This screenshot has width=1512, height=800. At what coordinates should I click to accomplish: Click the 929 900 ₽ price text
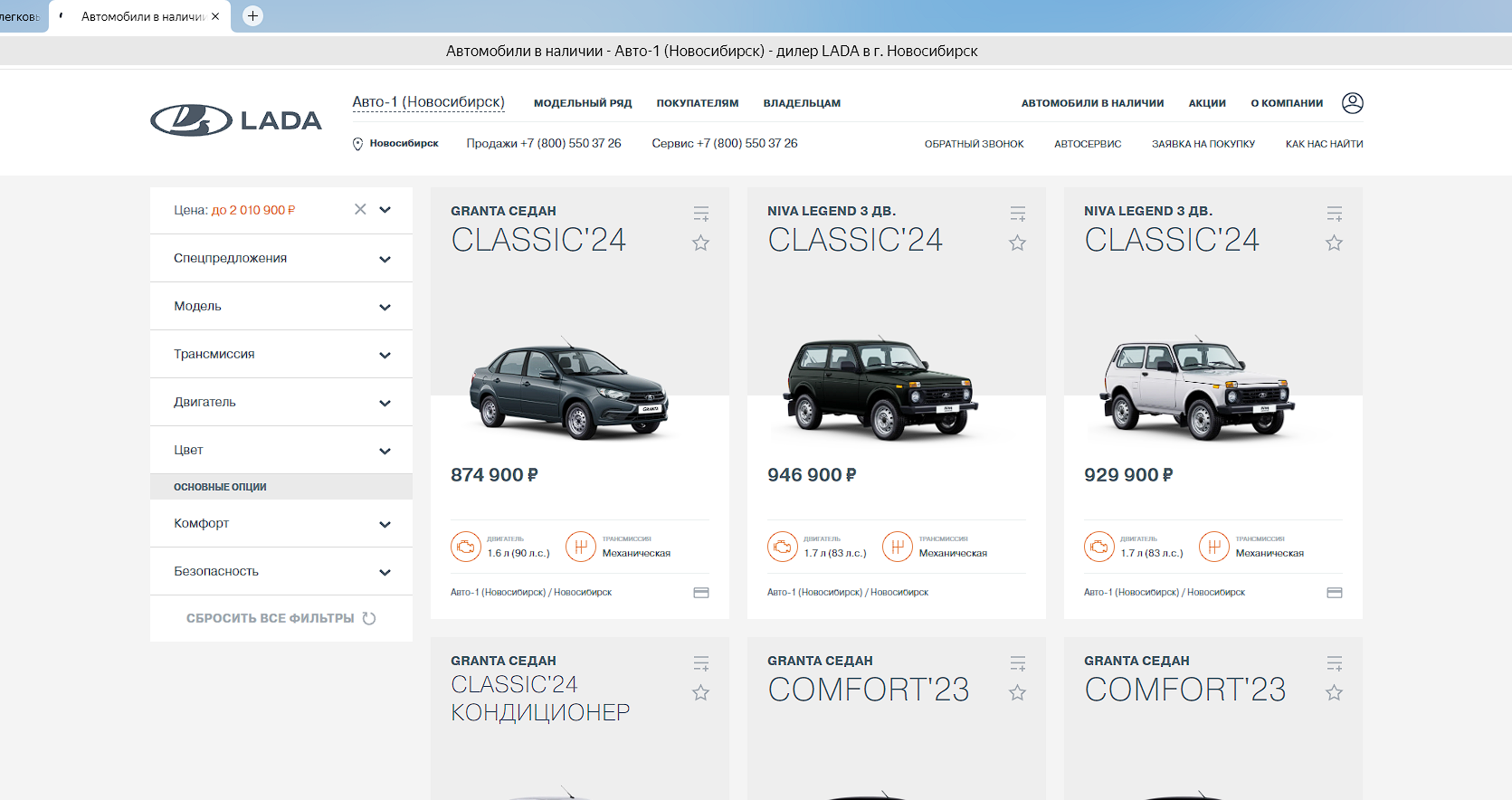pos(1128,475)
